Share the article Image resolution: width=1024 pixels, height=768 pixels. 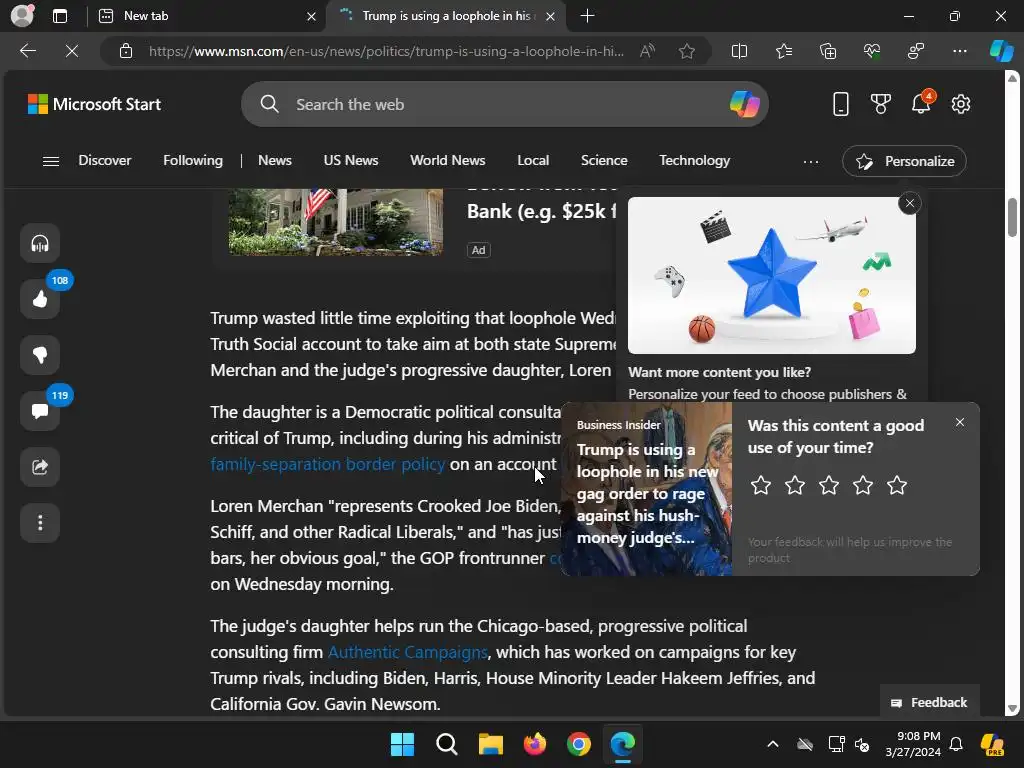point(40,467)
